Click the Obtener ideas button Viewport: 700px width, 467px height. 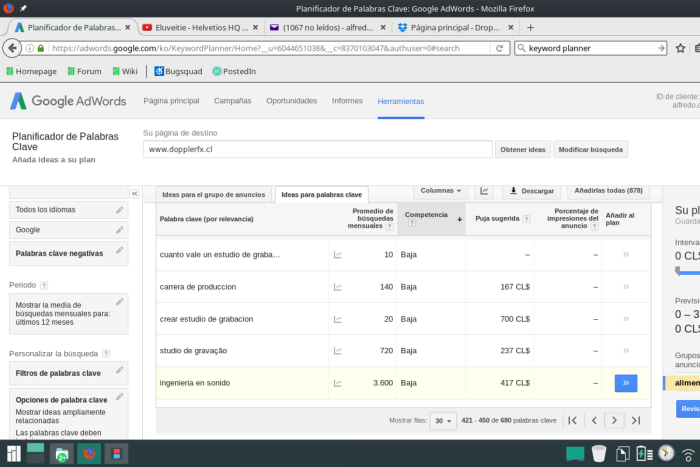pos(523,150)
